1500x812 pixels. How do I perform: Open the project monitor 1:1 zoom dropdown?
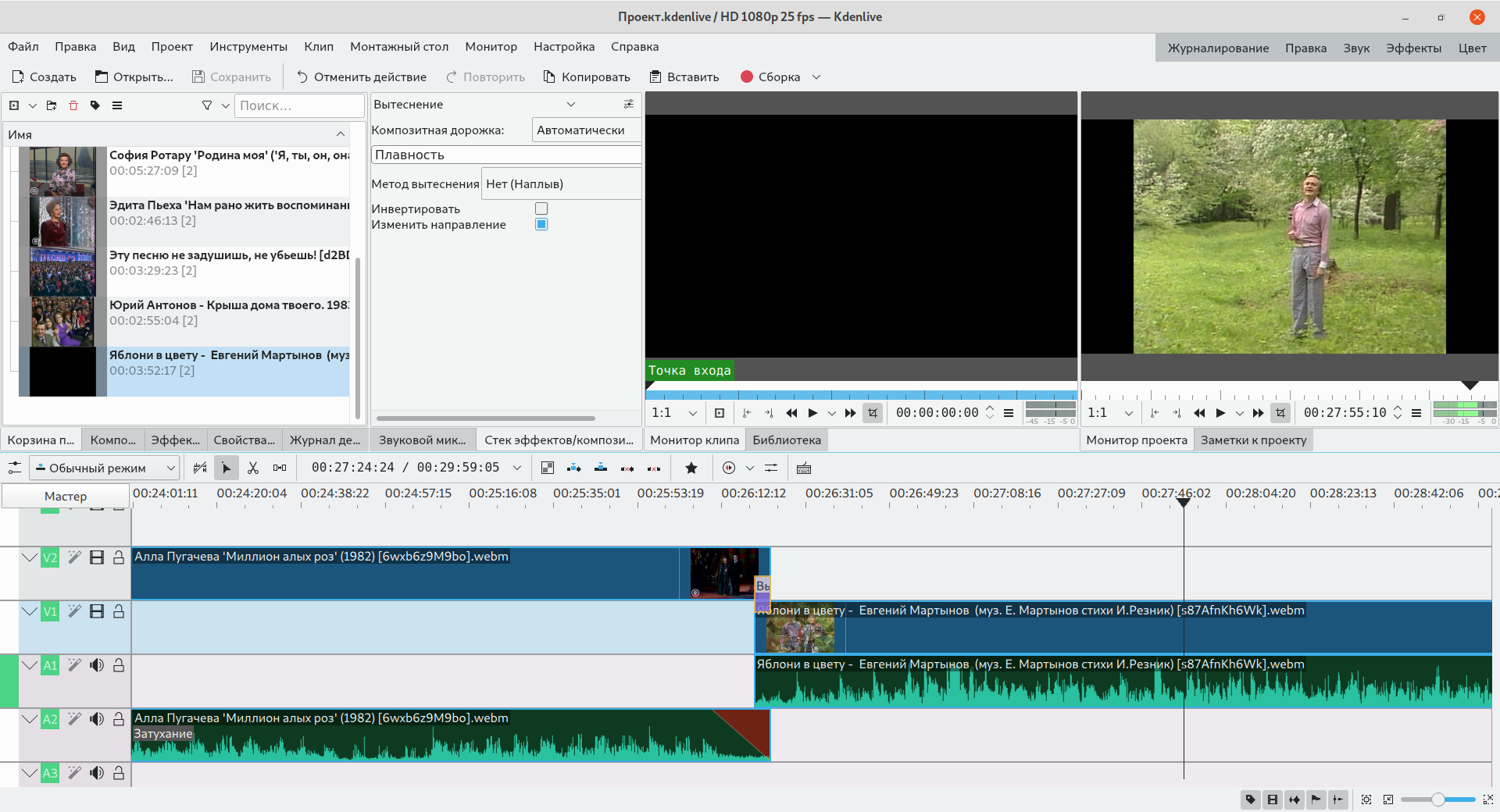tap(1110, 413)
